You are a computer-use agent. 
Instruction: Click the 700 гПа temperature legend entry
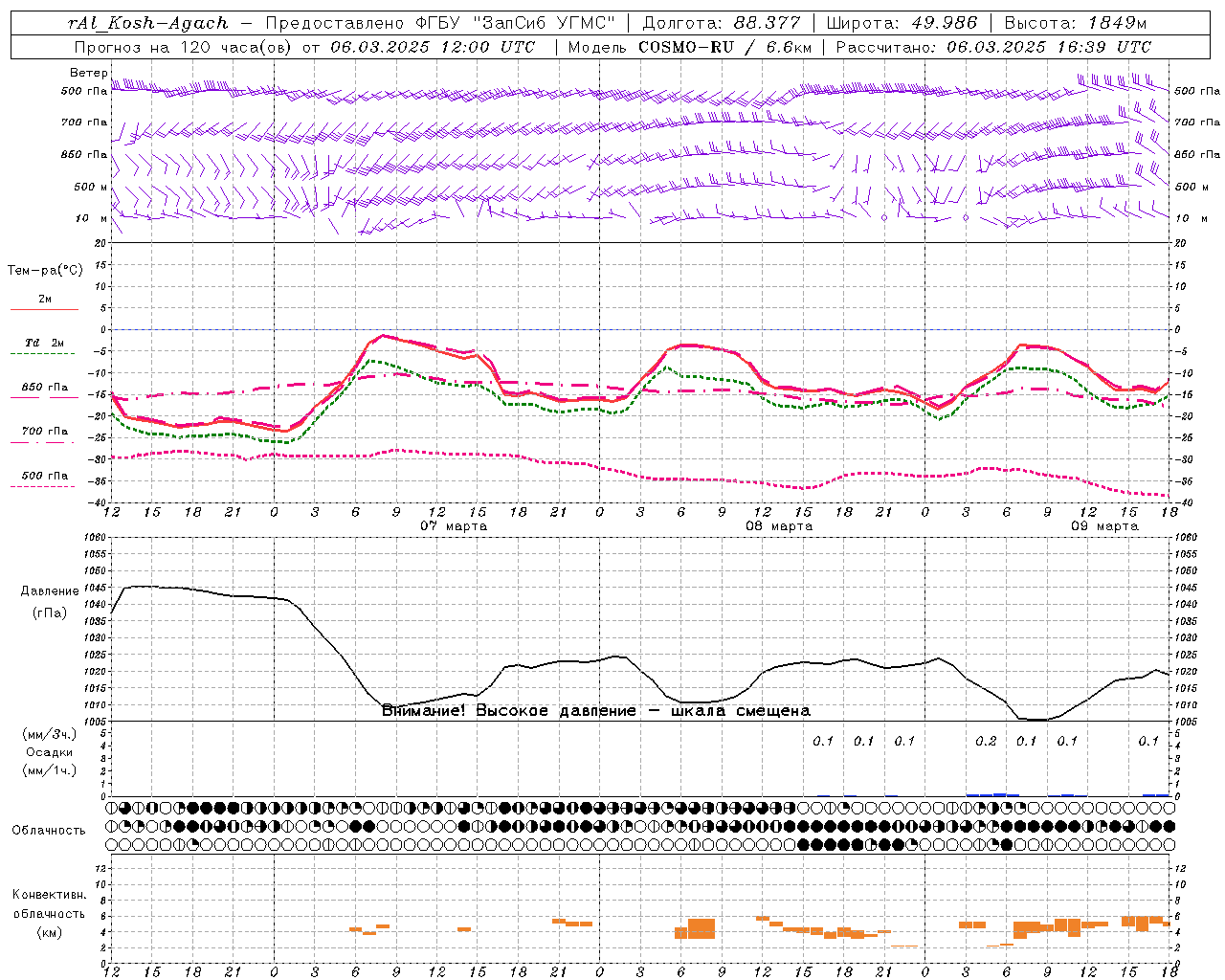[x=45, y=432]
